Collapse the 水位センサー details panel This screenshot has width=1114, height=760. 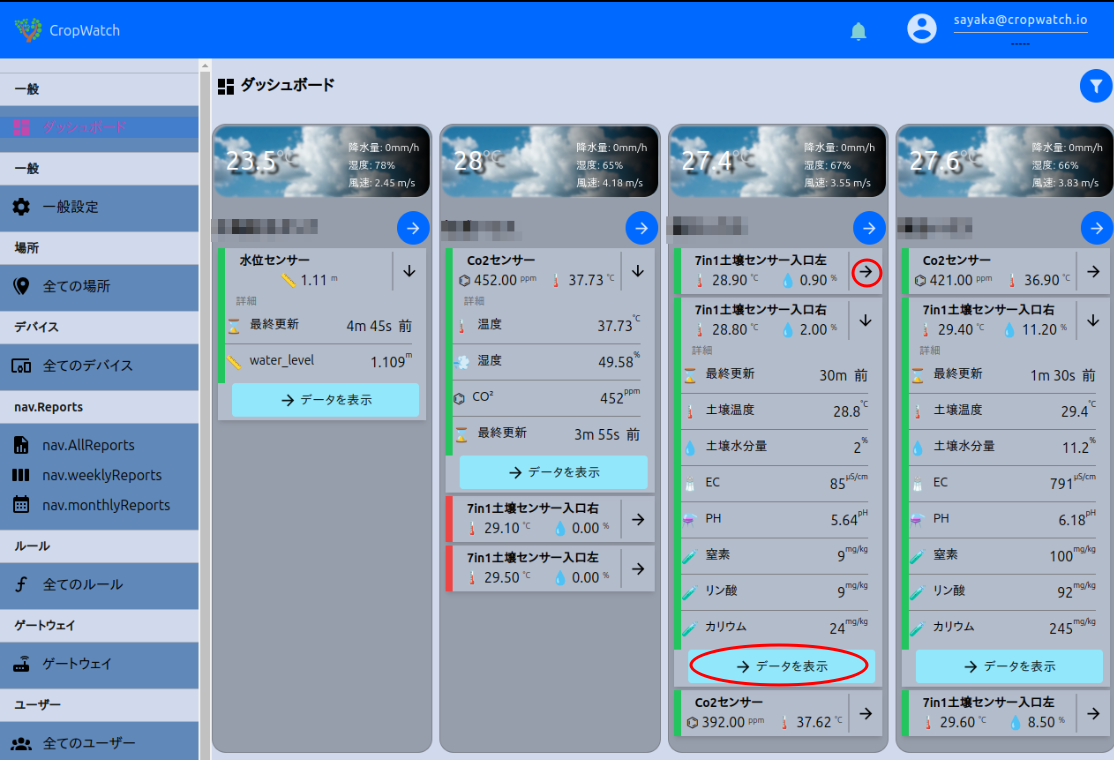(409, 271)
